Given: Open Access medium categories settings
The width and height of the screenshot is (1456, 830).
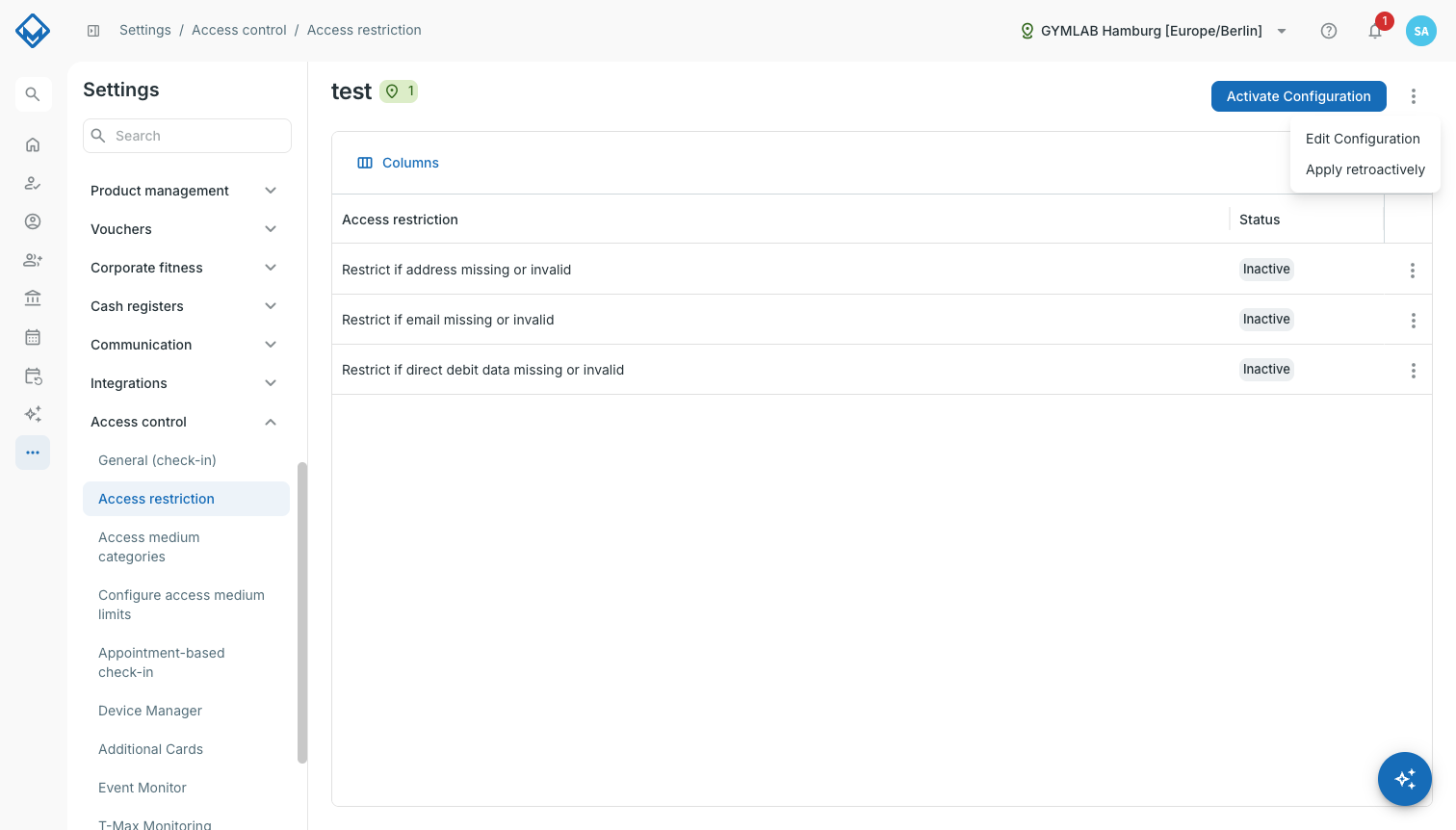Looking at the screenshot, I should point(186,547).
